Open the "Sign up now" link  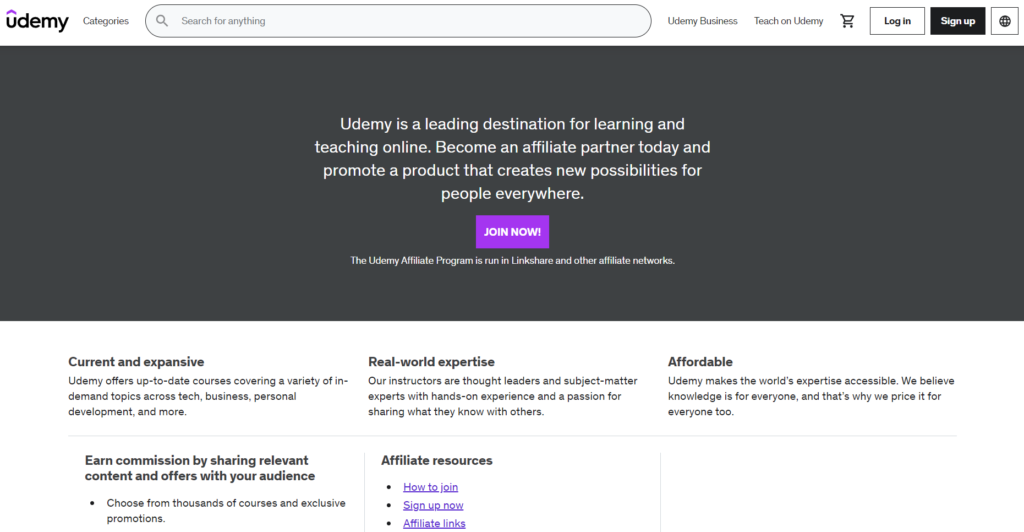click(x=433, y=505)
